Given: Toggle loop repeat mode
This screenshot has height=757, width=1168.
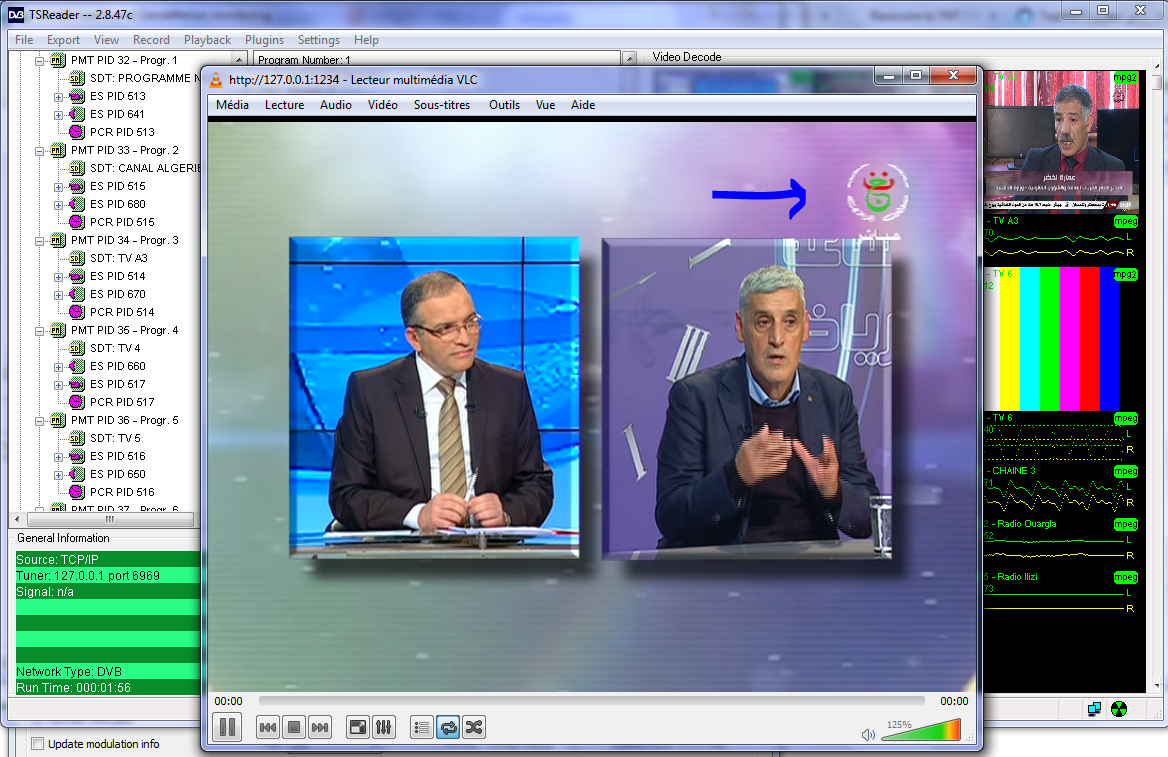Looking at the screenshot, I should pos(448,727).
